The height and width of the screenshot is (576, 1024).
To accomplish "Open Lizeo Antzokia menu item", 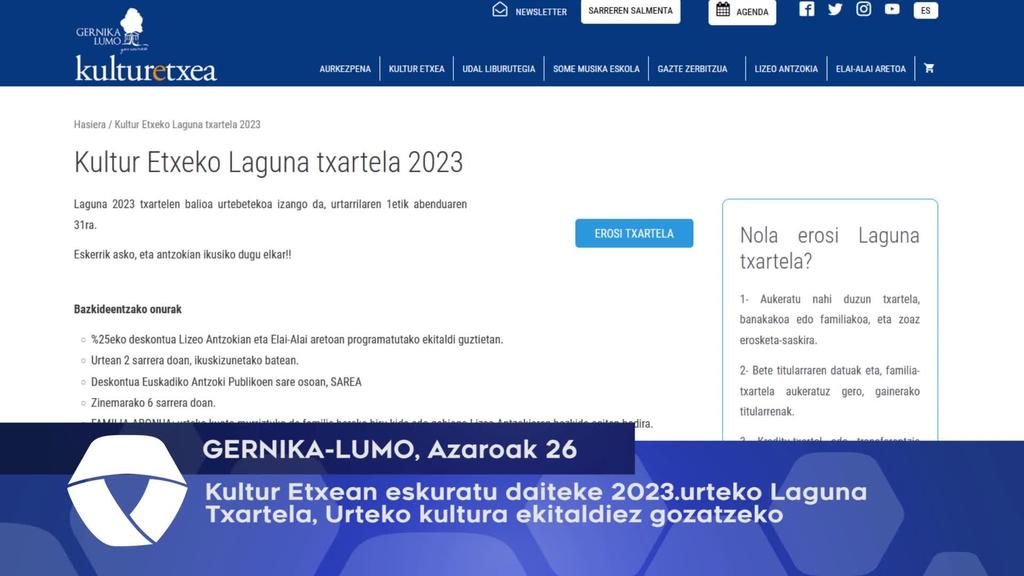I will [786, 69].
